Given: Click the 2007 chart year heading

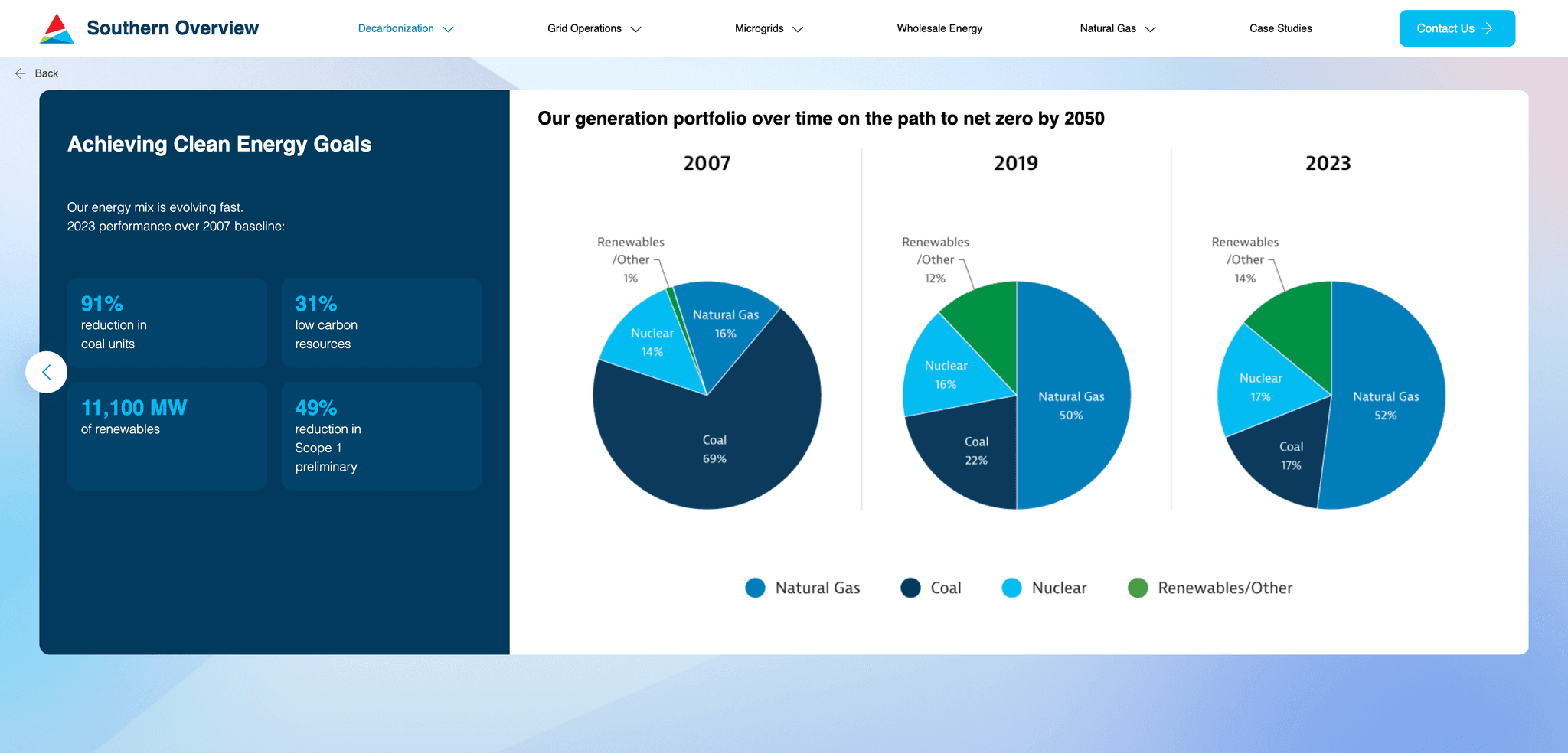Looking at the screenshot, I should [707, 163].
